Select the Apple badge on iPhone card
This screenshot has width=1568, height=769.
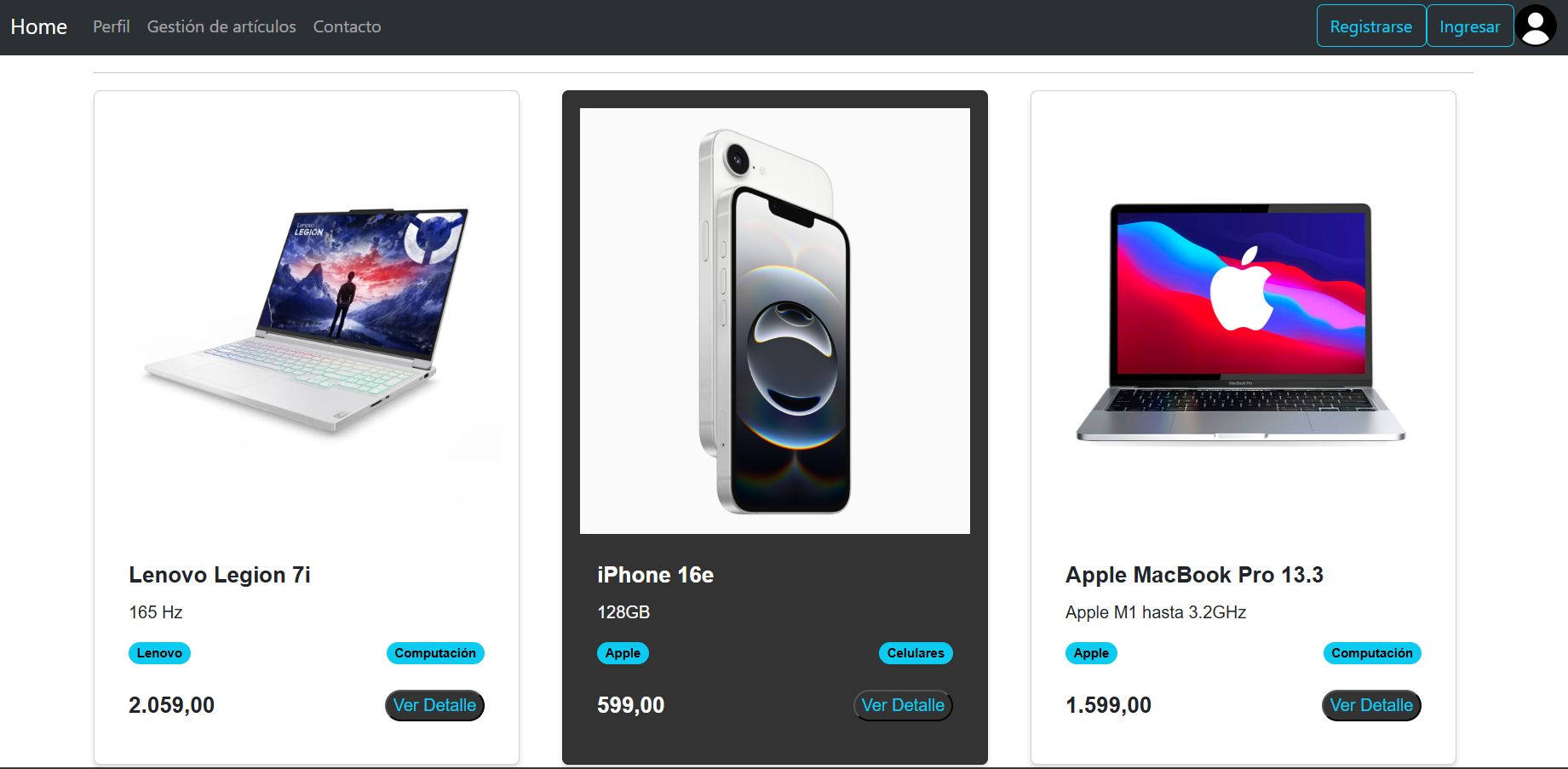[623, 653]
